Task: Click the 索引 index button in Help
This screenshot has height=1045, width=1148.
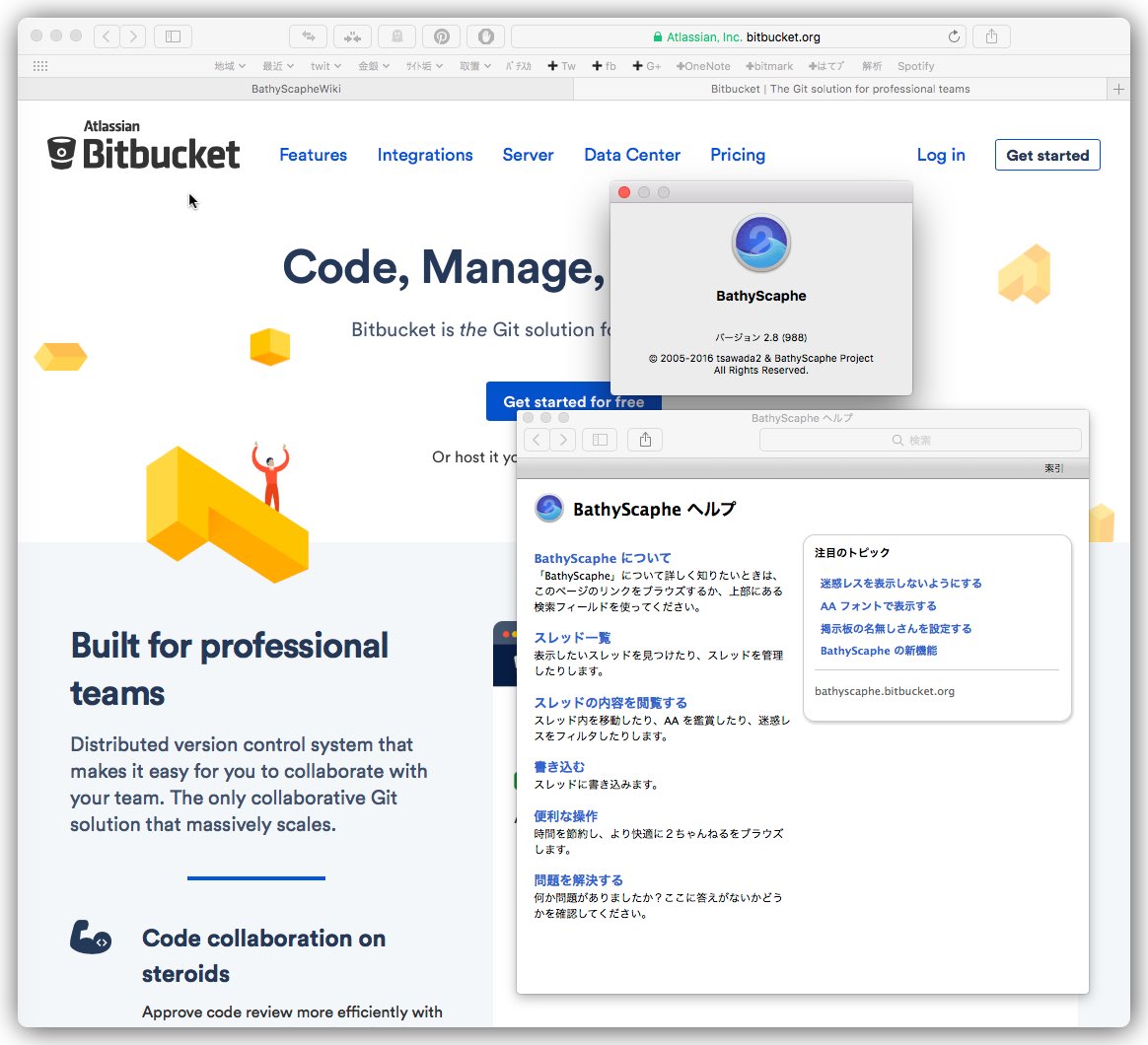Action: tap(1053, 468)
